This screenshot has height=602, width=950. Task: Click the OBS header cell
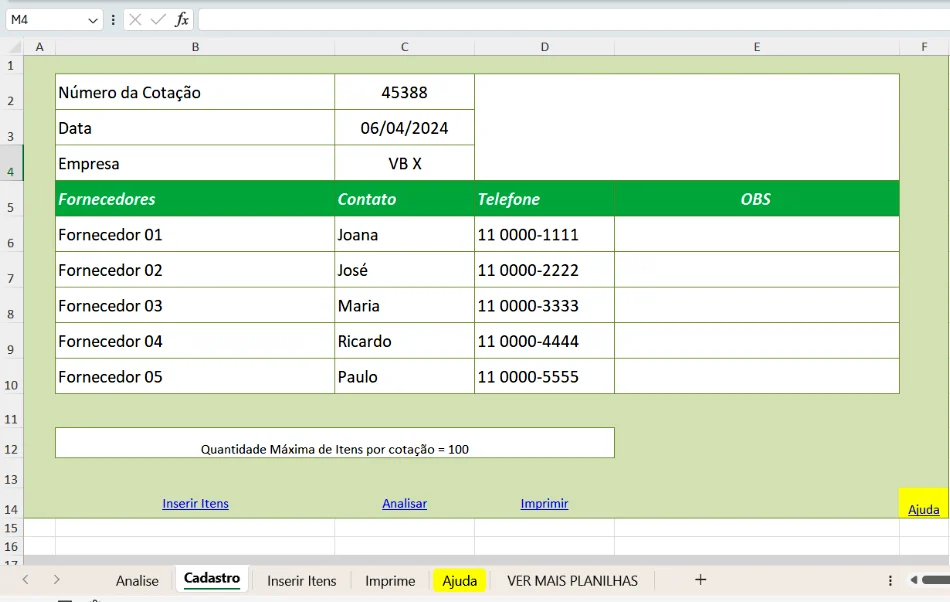click(757, 199)
